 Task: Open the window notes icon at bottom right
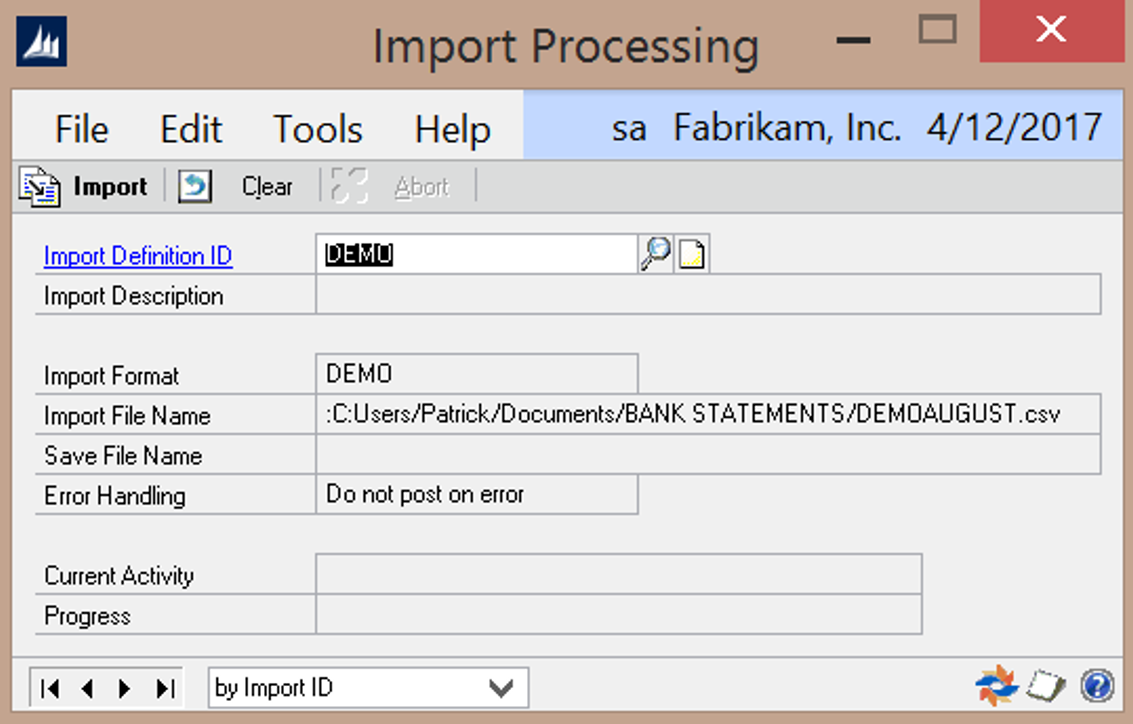[1047, 686]
